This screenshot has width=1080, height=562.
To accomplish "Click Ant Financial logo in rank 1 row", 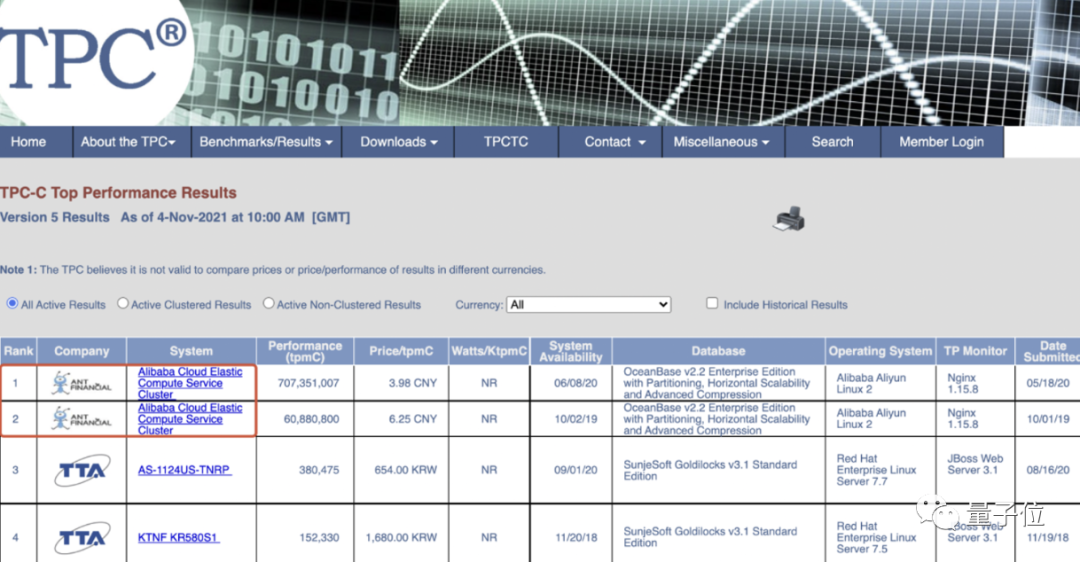I will 81,383.
